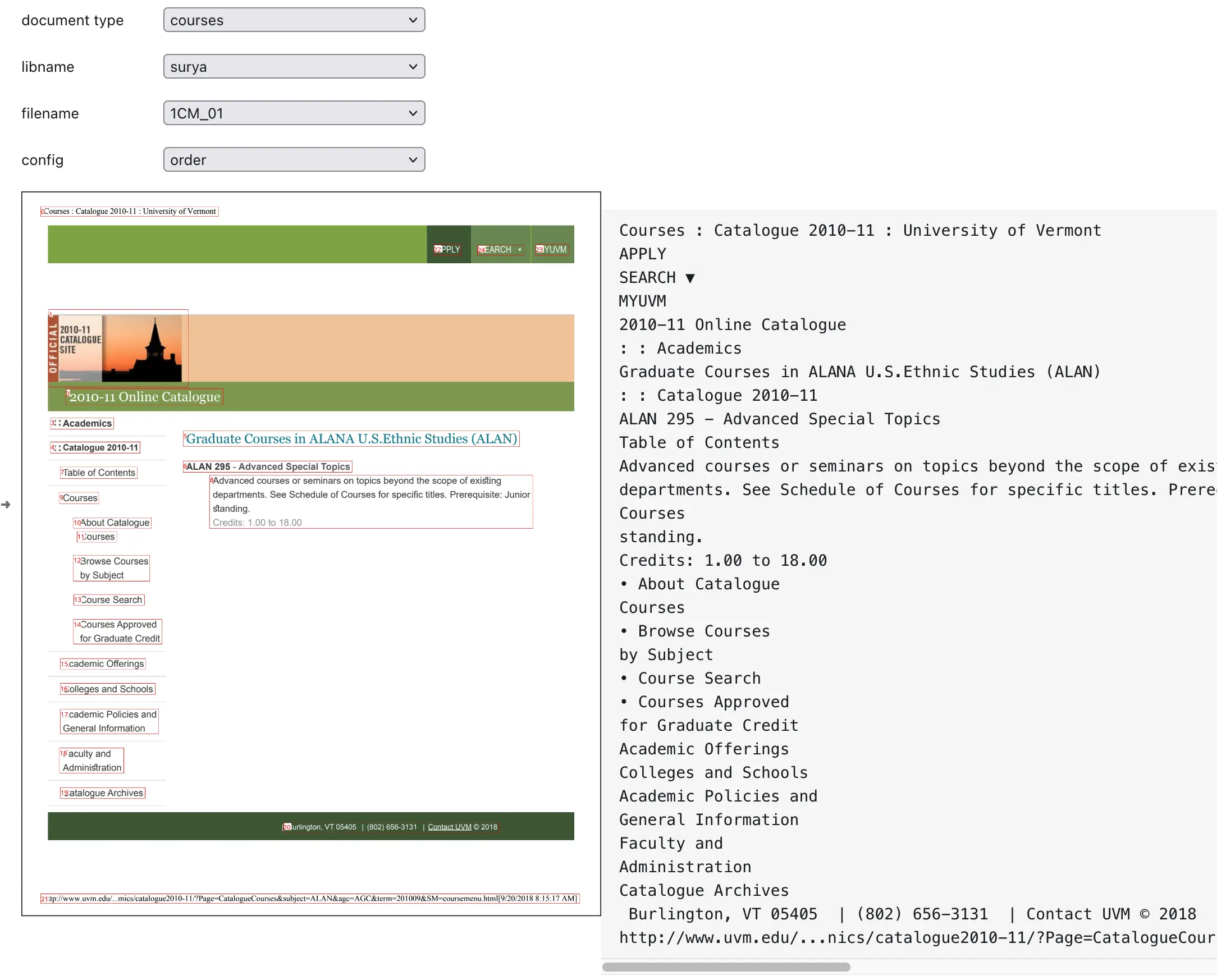The height and width of the screenshot is (980, 1226).
Task: Open the config dropdown showing order
Action: point(294,160)
